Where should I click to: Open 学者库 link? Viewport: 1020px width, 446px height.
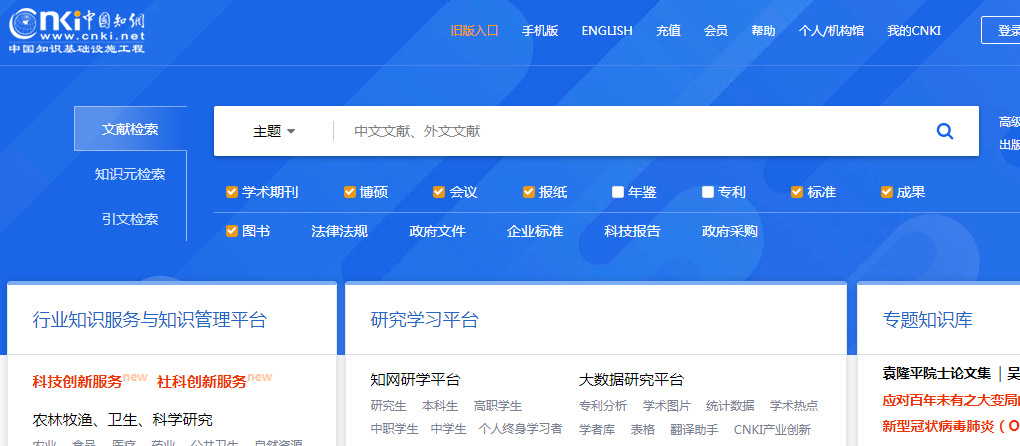[x=597, y=430]
